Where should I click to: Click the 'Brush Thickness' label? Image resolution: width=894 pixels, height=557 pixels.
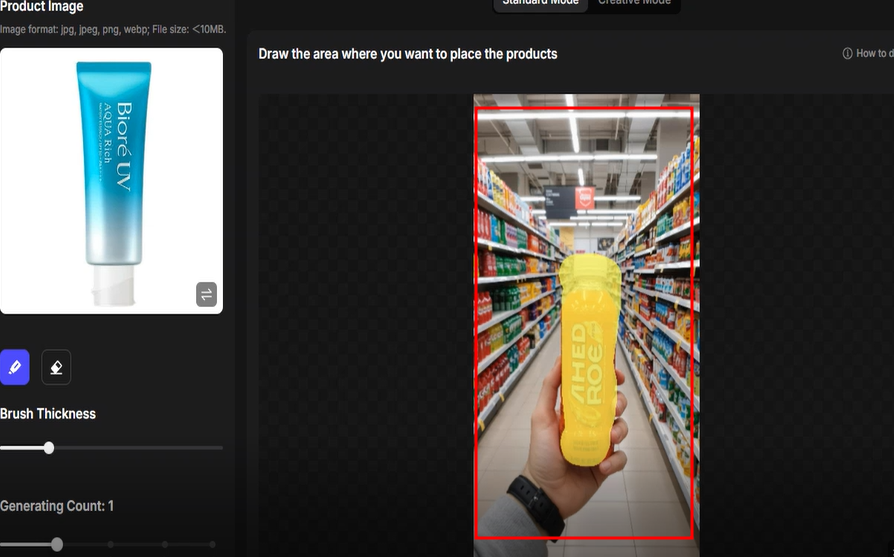coord(48,414)
